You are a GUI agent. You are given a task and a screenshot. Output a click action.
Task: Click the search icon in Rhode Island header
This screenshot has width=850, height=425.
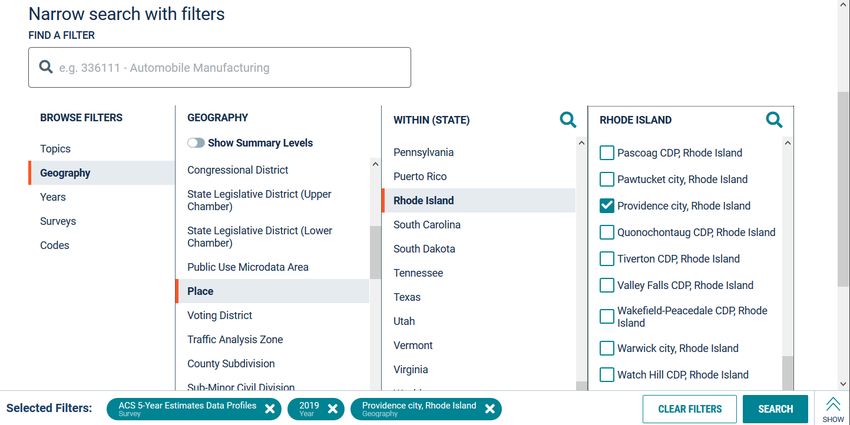[x=774, y=120]
